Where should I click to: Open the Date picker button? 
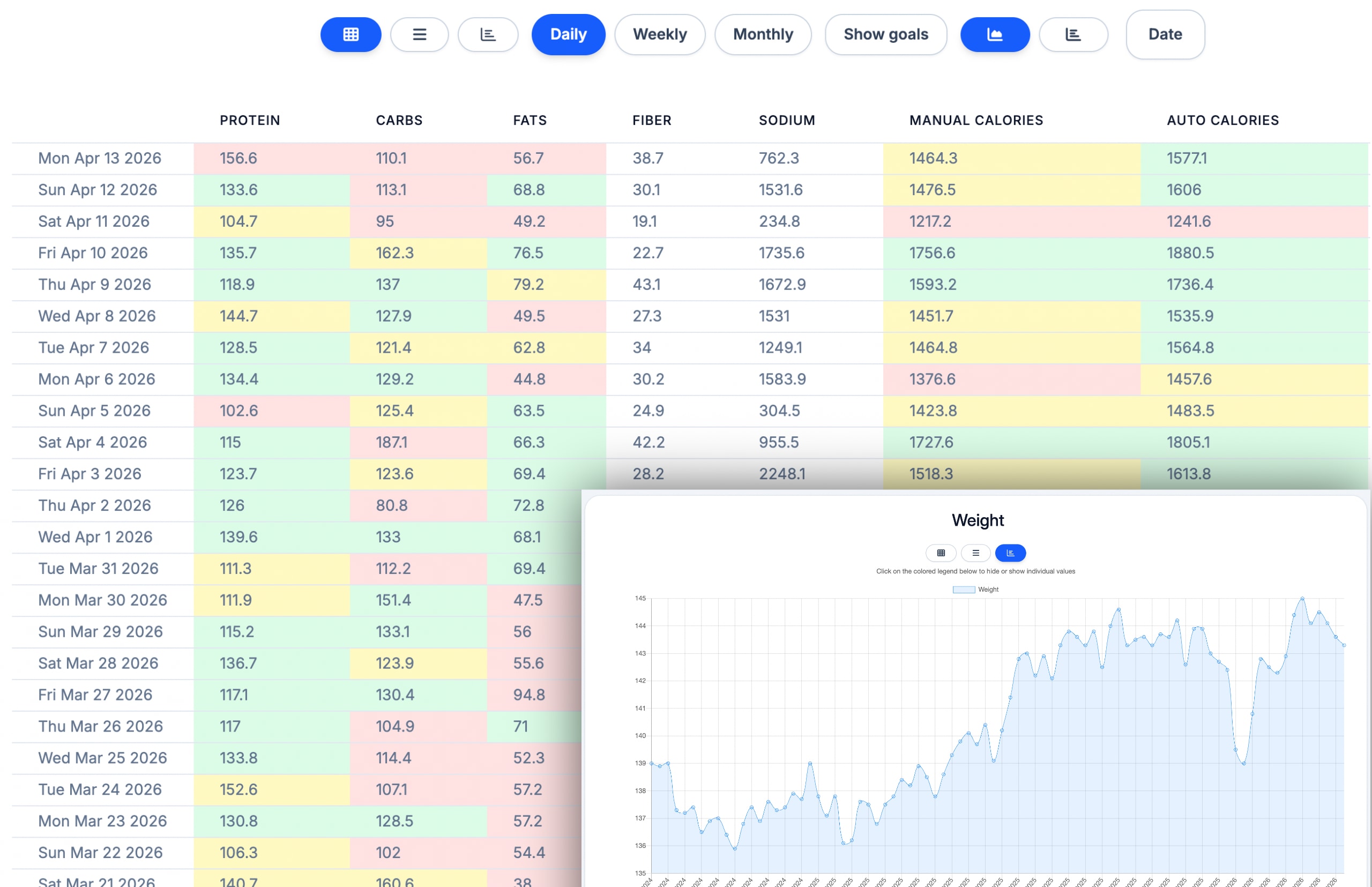click(x=1165, y=34)
